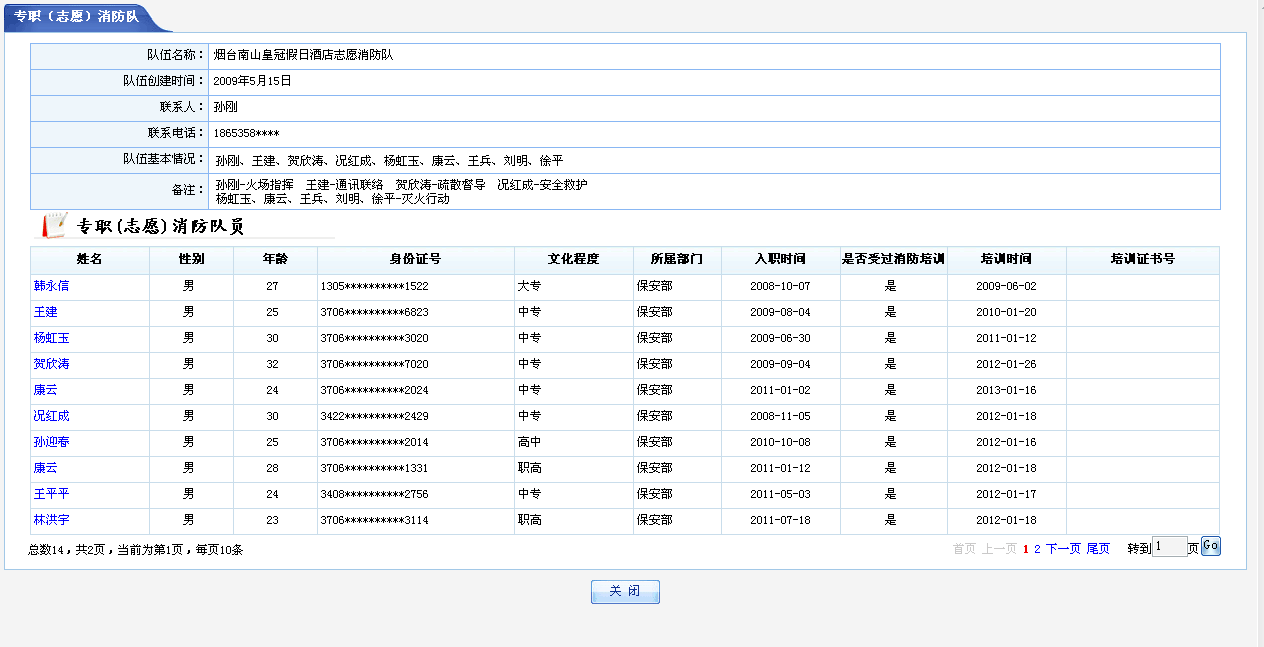Click 下一页 next page link
Image resolution: width=1264 pixels, height=647 pixels.
[1063, 549]
